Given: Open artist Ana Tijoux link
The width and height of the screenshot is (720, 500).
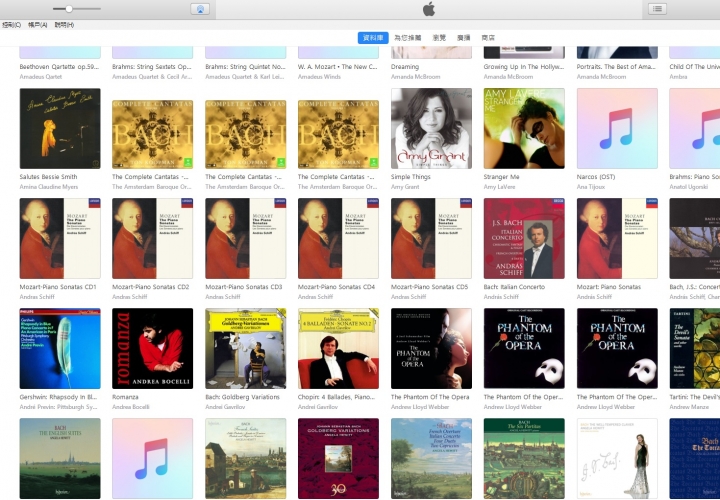Looking at the screenshot, I should tap(591, 187).
